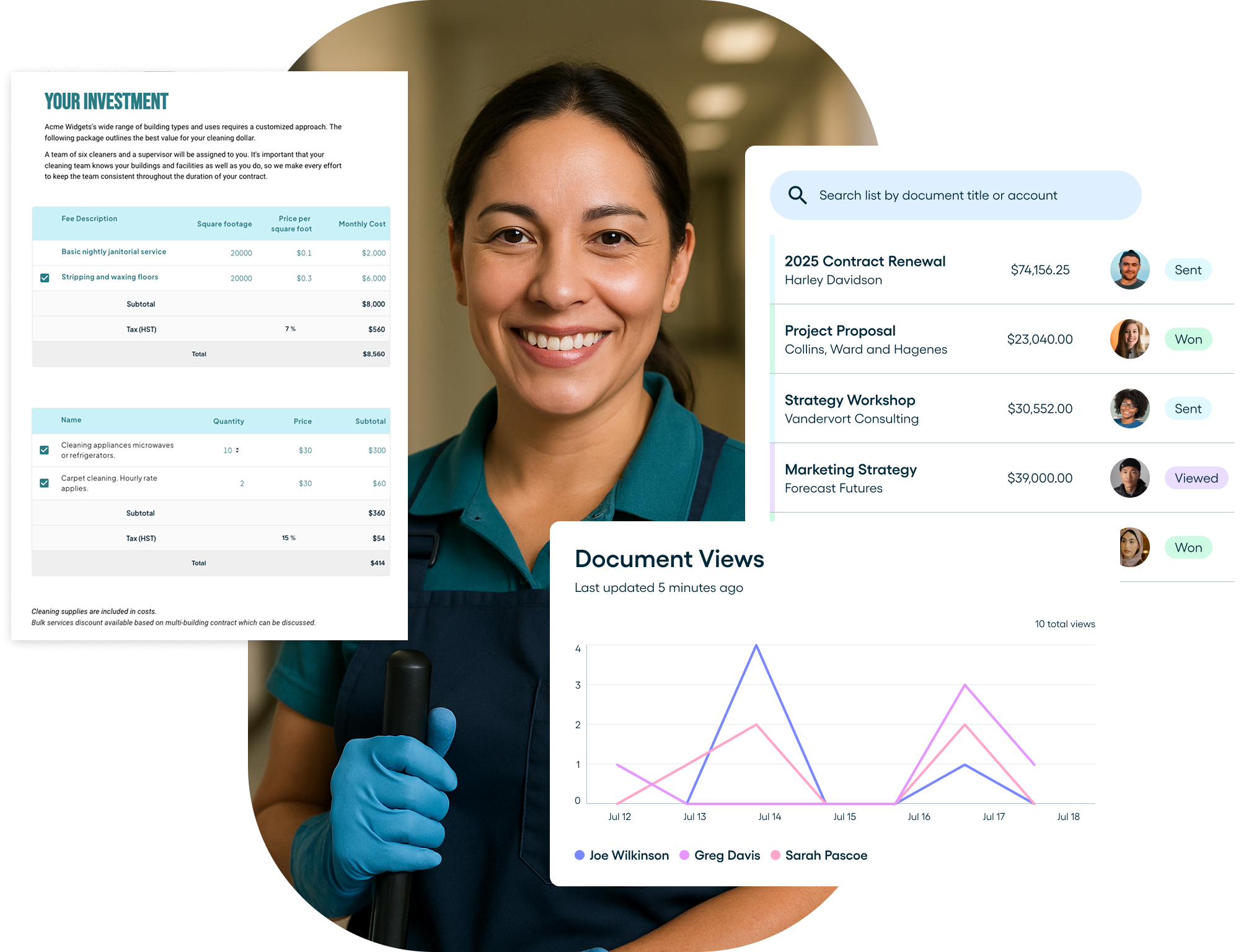This screenshot has height=952, width=1259.
Task: Click the Jul 14 peak on the chart
Action: pyautogui.click(x=756, y=646)
